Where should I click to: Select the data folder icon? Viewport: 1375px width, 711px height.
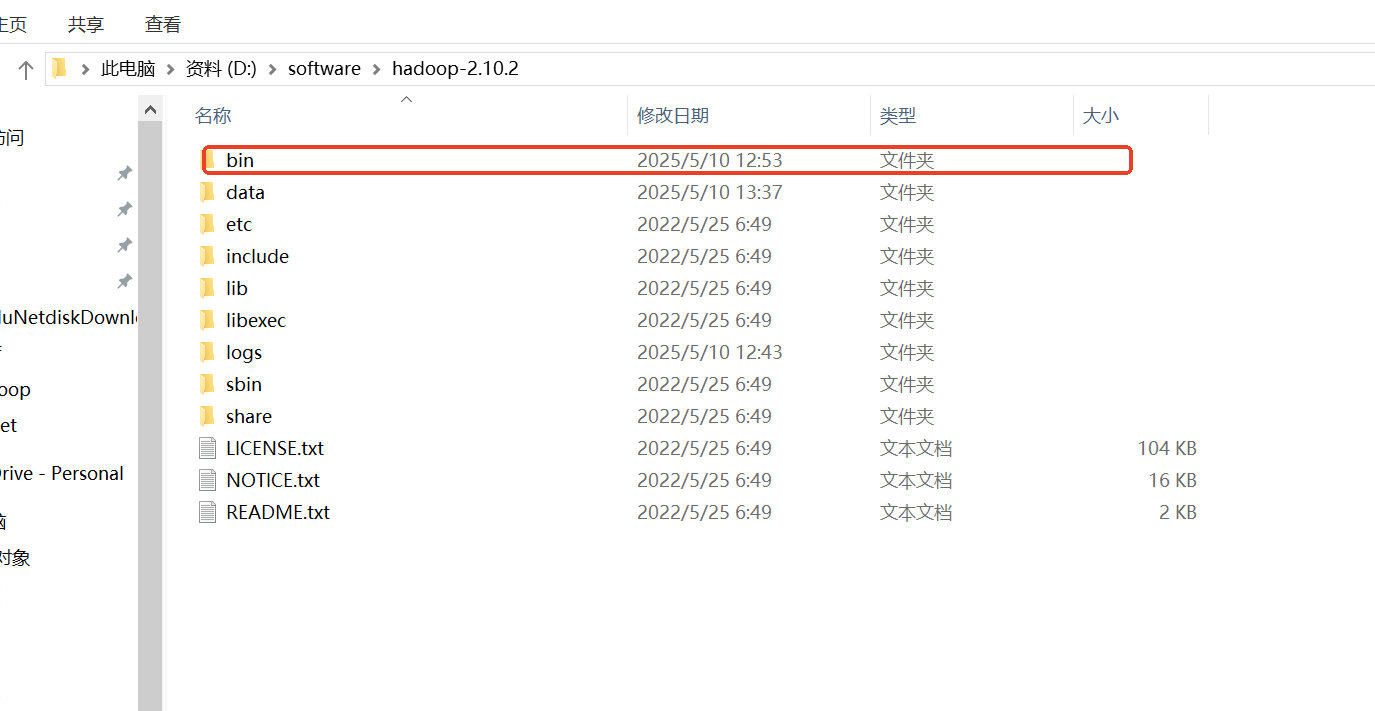207,192
